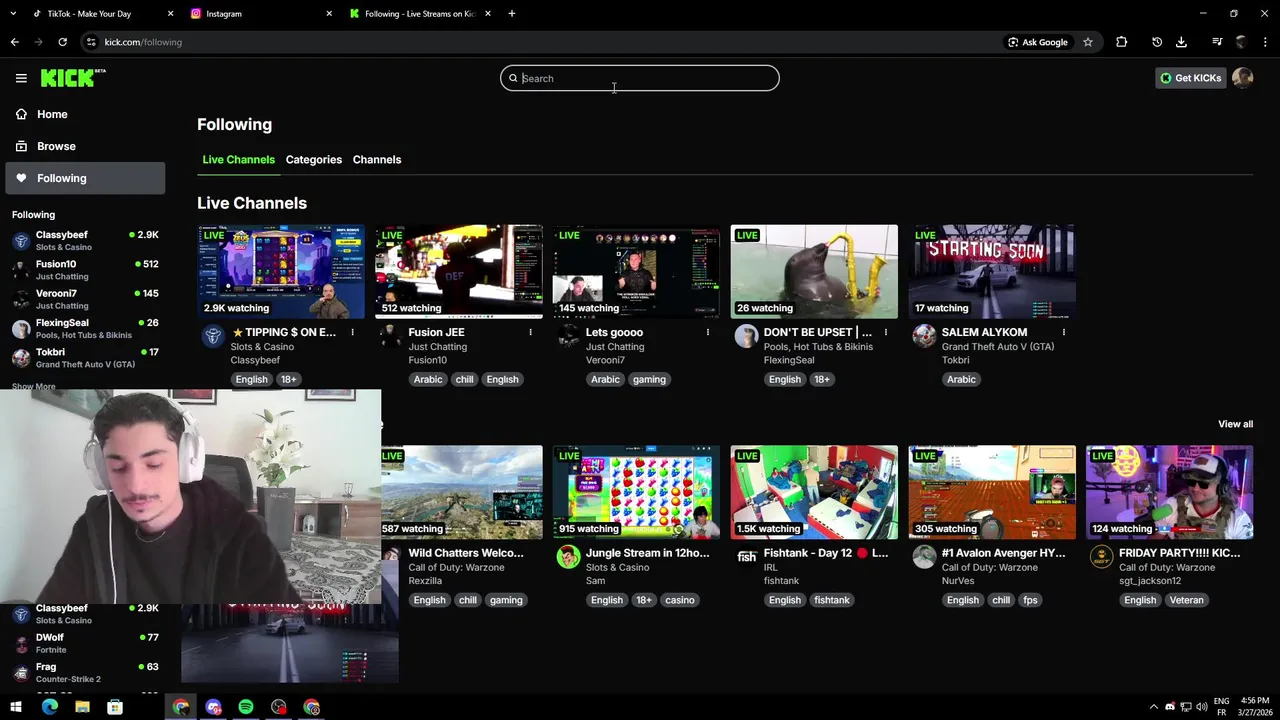Open a new browser tab
The height and width of the screenshot is (720, 1280).
point(511,13)
